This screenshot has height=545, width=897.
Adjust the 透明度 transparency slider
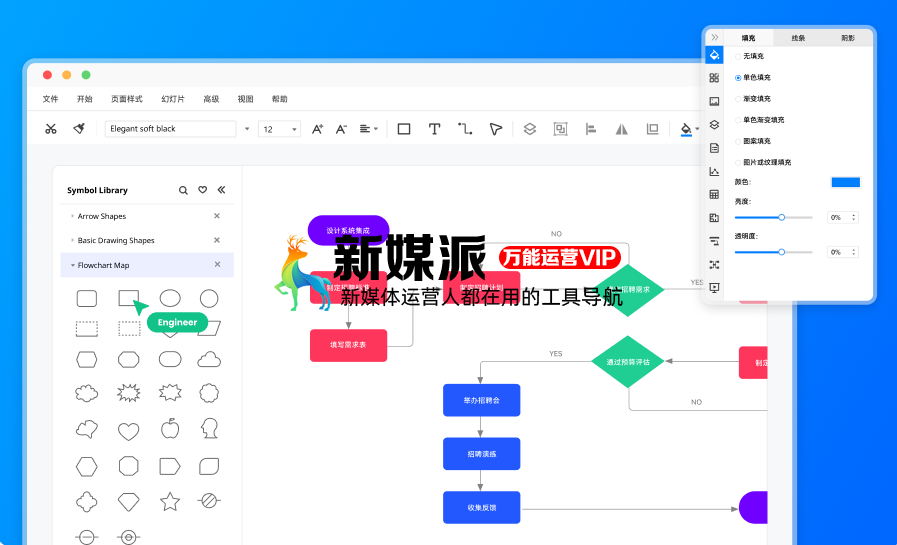(x=773, y=252)
